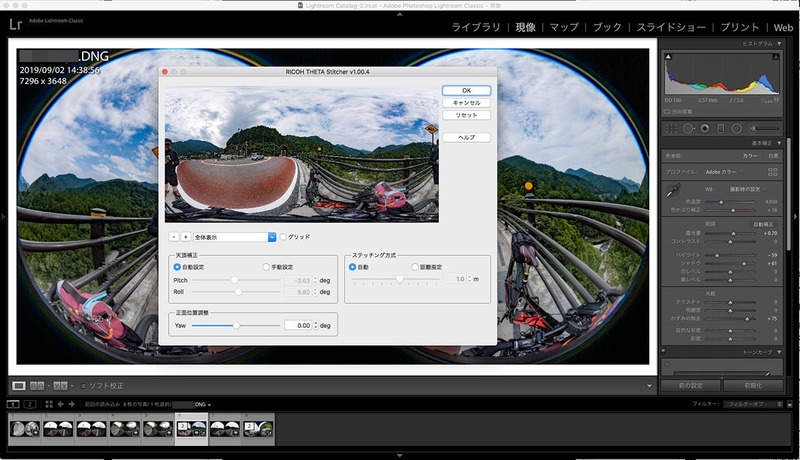Collapse right panel with side arrow

coord(795,217)
